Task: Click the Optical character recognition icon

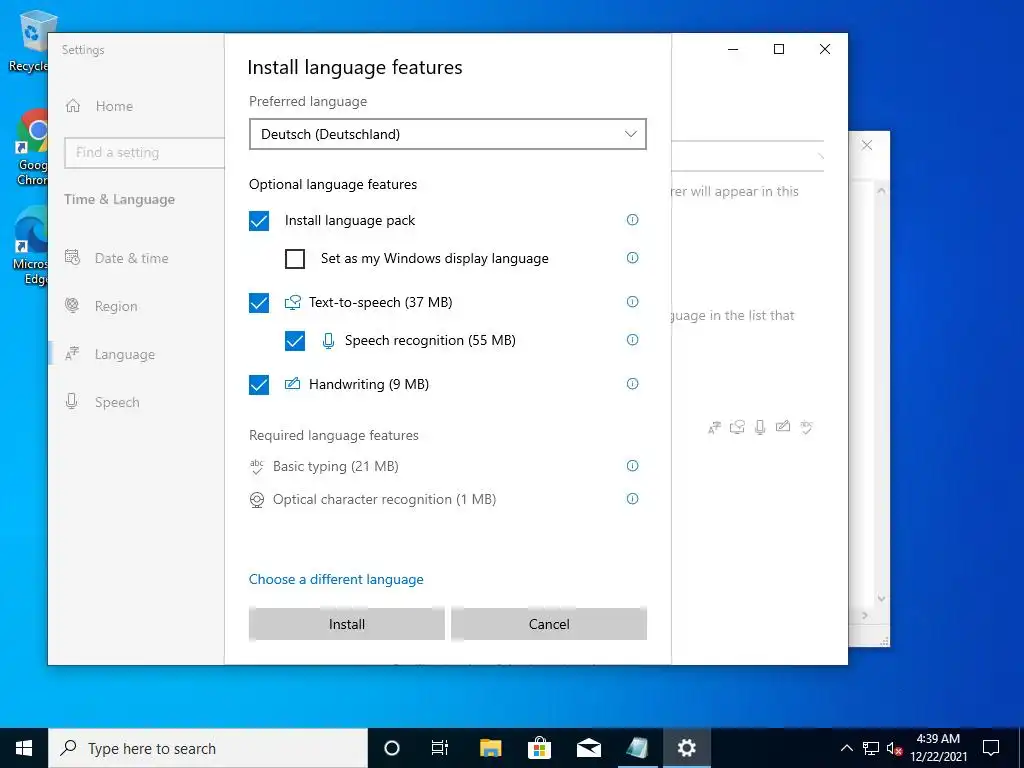Action: pos(257,500)
